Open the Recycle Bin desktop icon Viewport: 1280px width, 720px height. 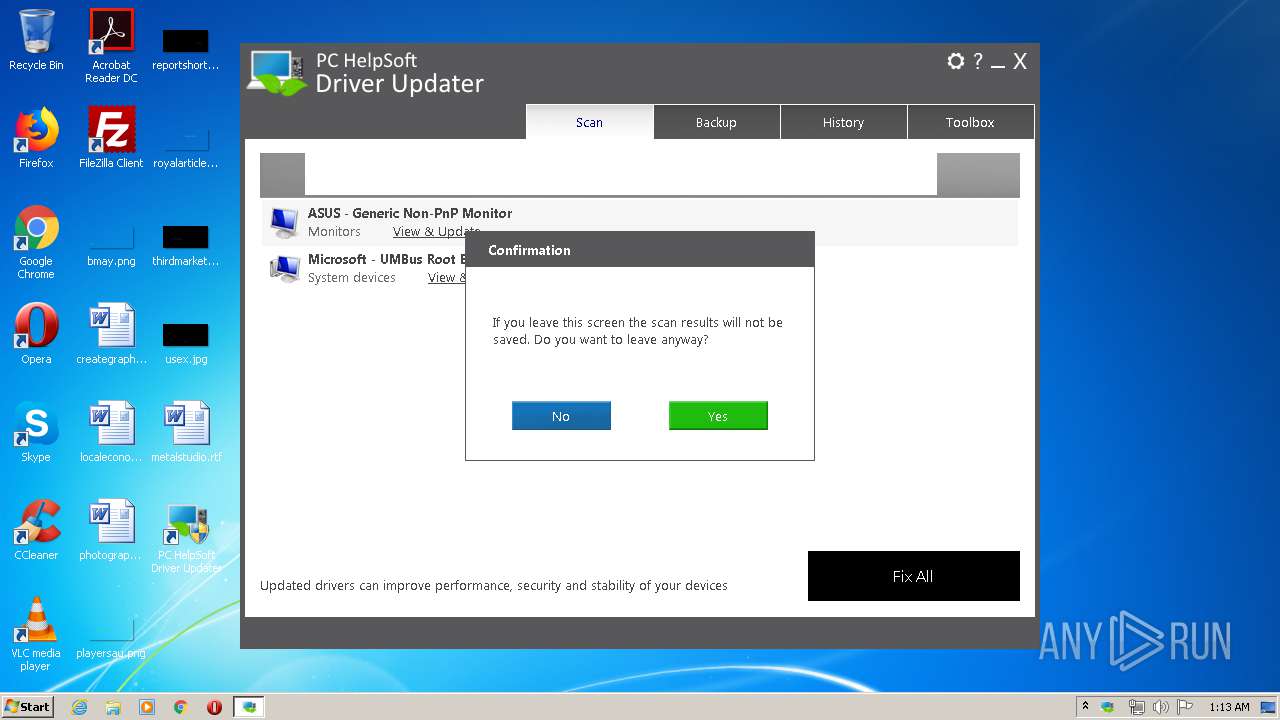(x=36, y=40)
